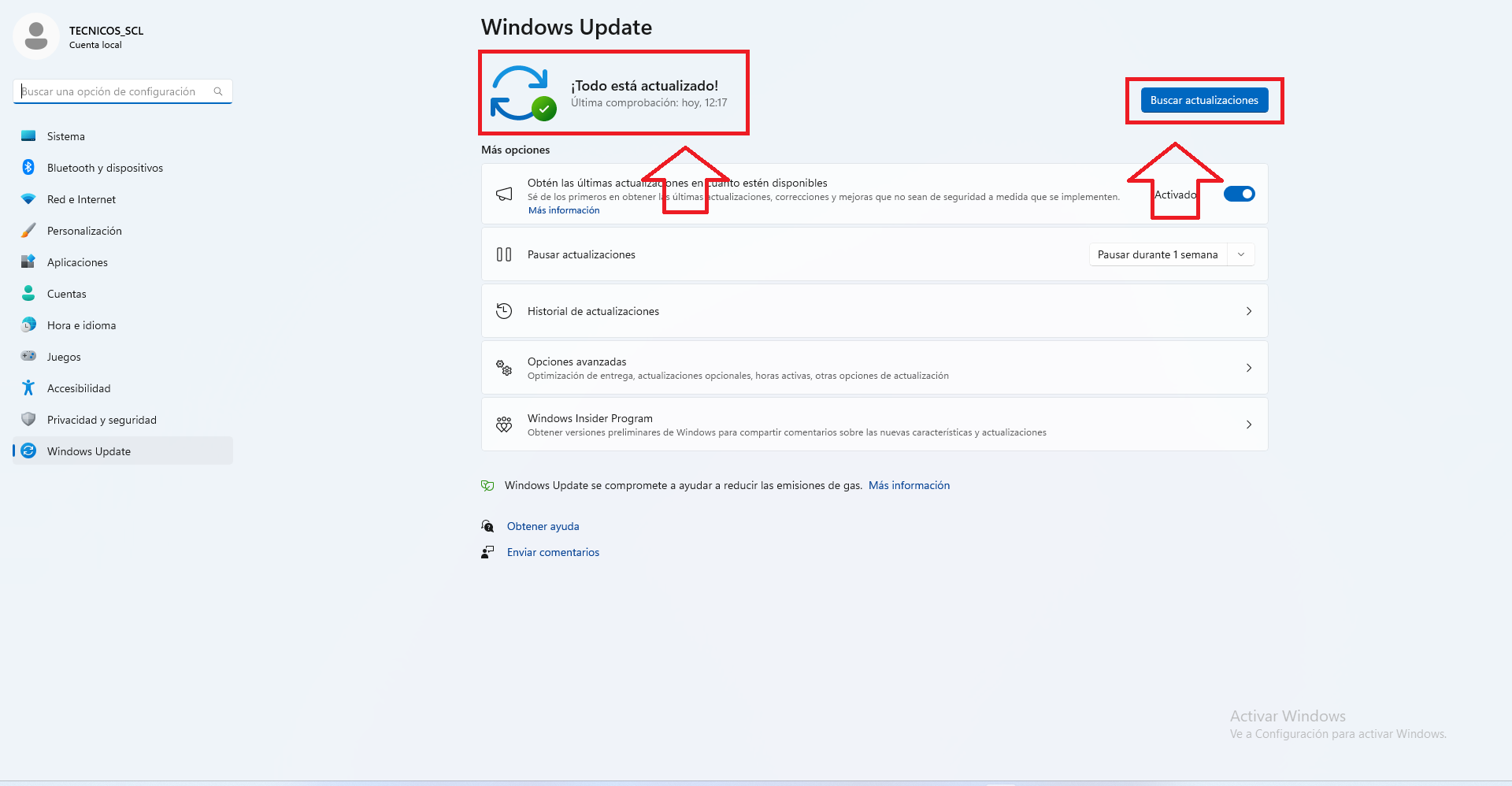
Task: Click the Privacidad y seguridad shield icon
Action: pos(28,419)
